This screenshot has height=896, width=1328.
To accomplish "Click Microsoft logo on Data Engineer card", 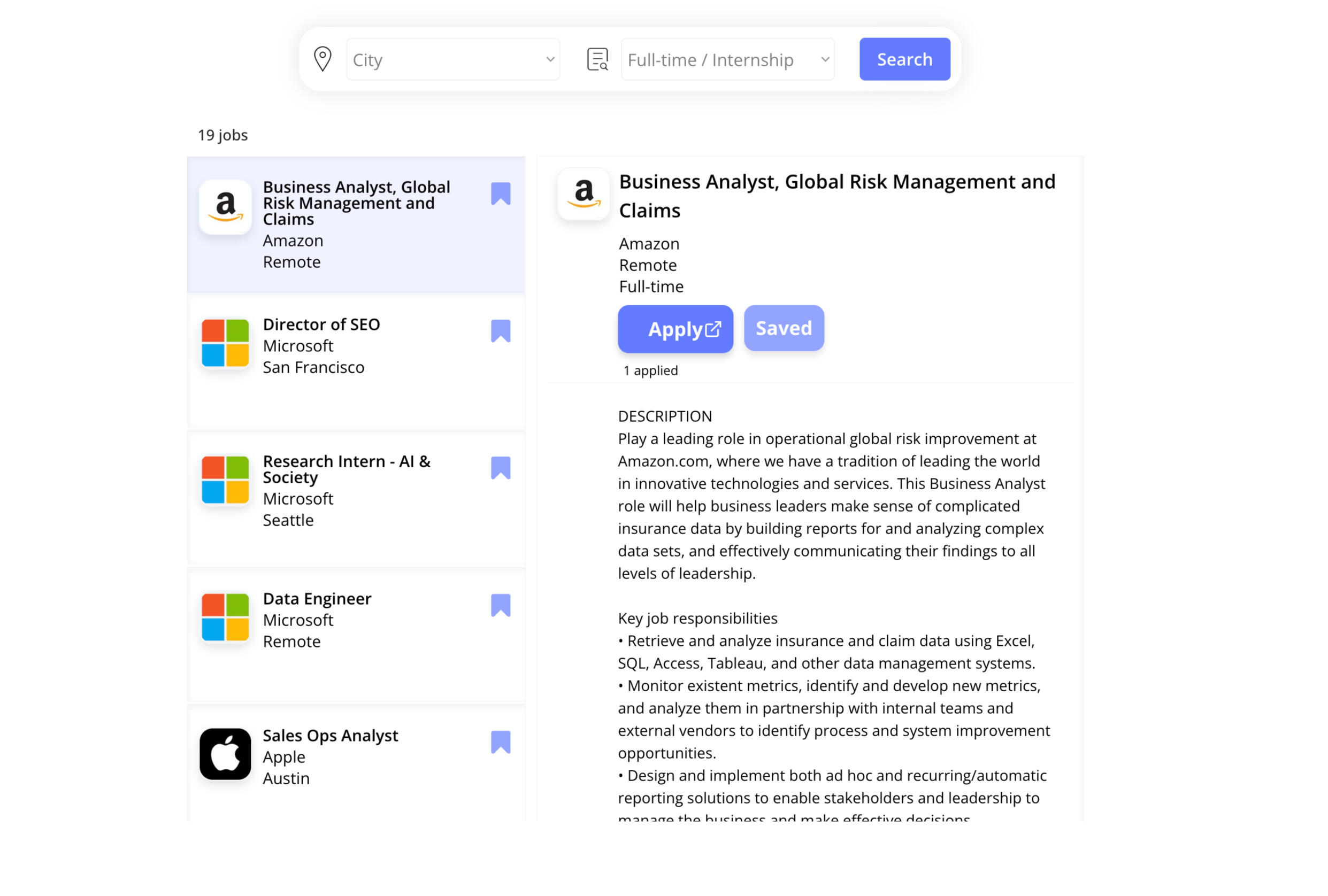I will pos(225,617).
